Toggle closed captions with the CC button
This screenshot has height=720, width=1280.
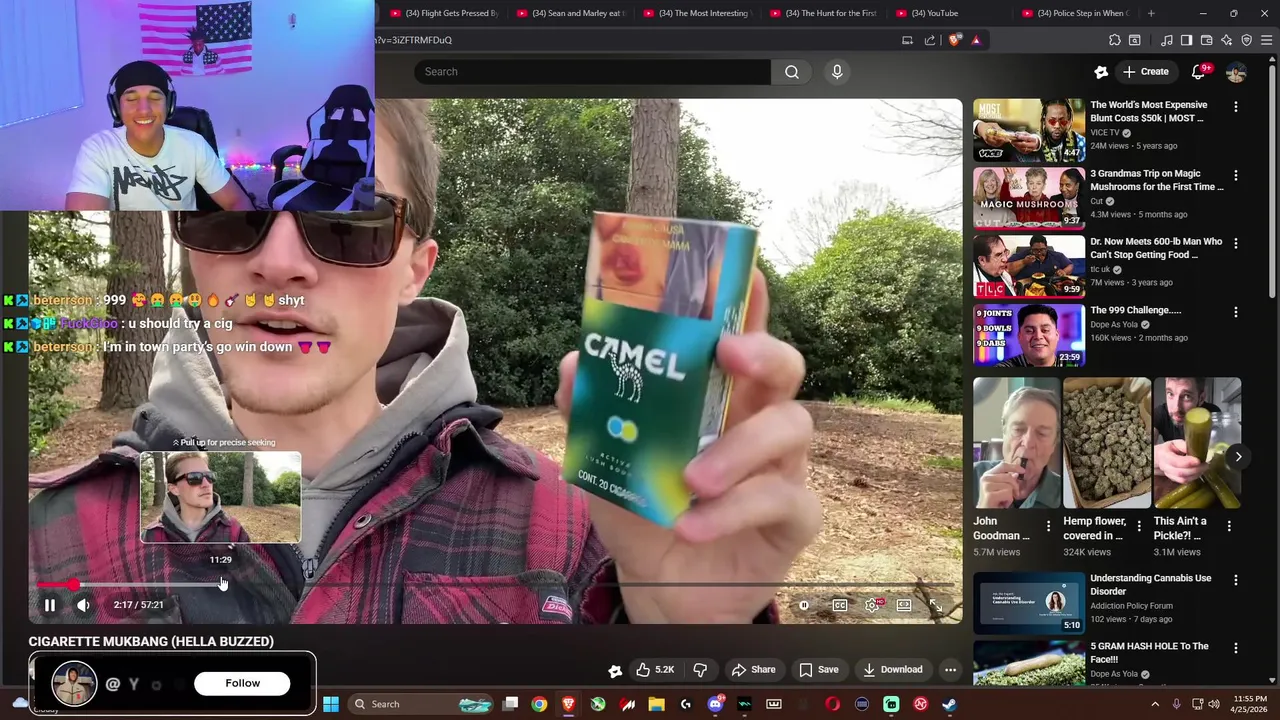pos(840,605)
